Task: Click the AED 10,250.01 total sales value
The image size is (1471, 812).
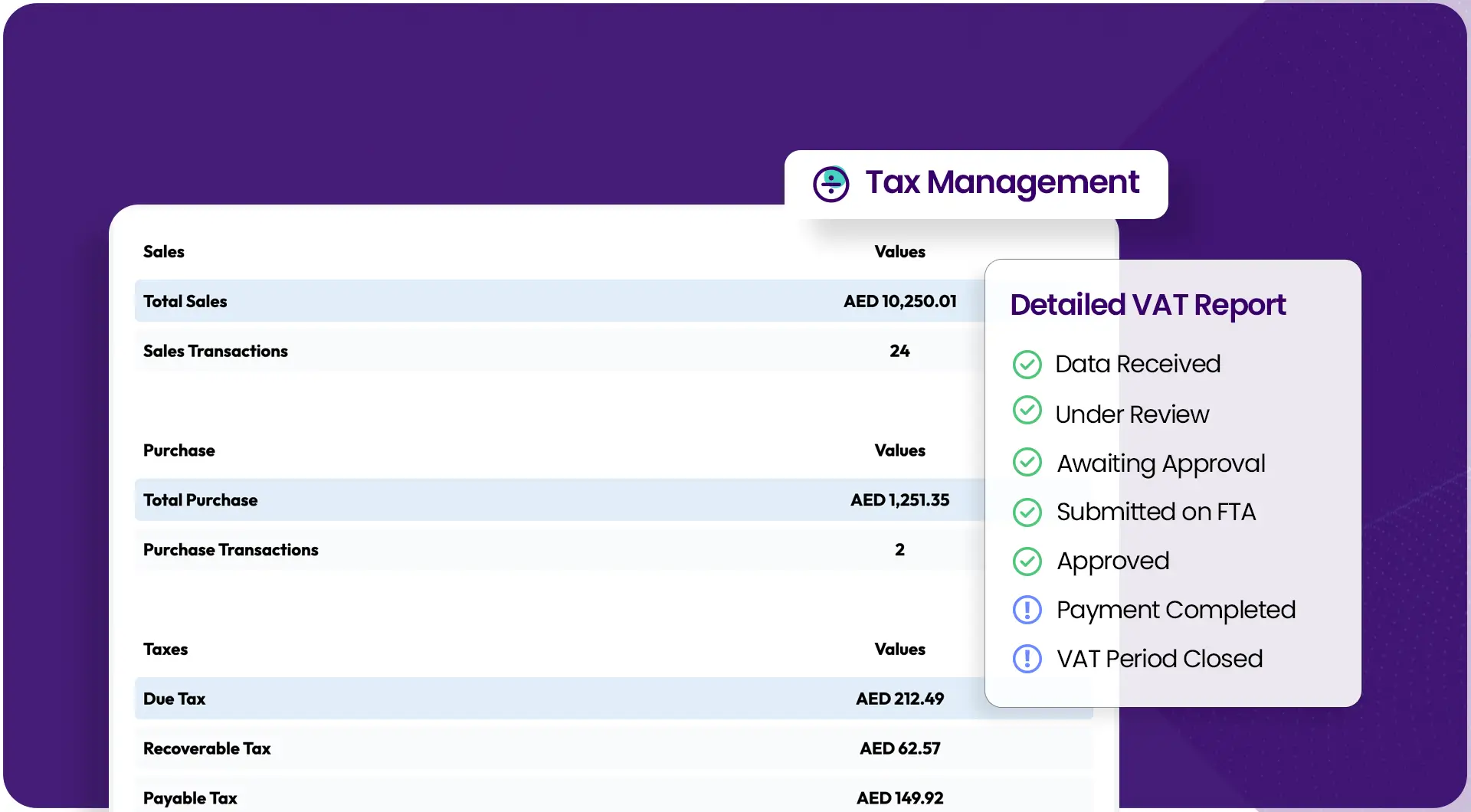Action: click(899, 301)
